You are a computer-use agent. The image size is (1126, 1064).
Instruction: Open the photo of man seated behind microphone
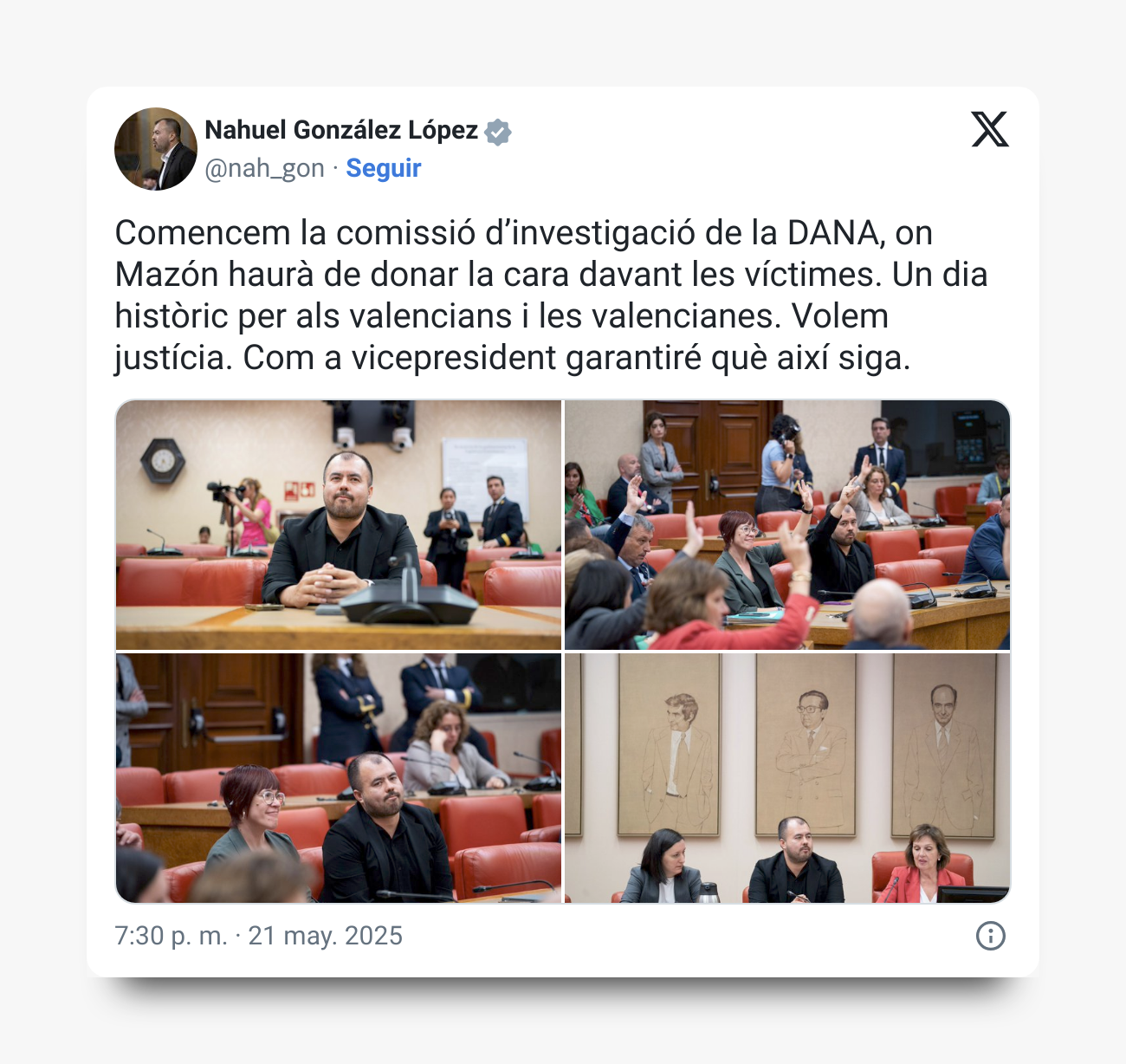coord(339,525)
